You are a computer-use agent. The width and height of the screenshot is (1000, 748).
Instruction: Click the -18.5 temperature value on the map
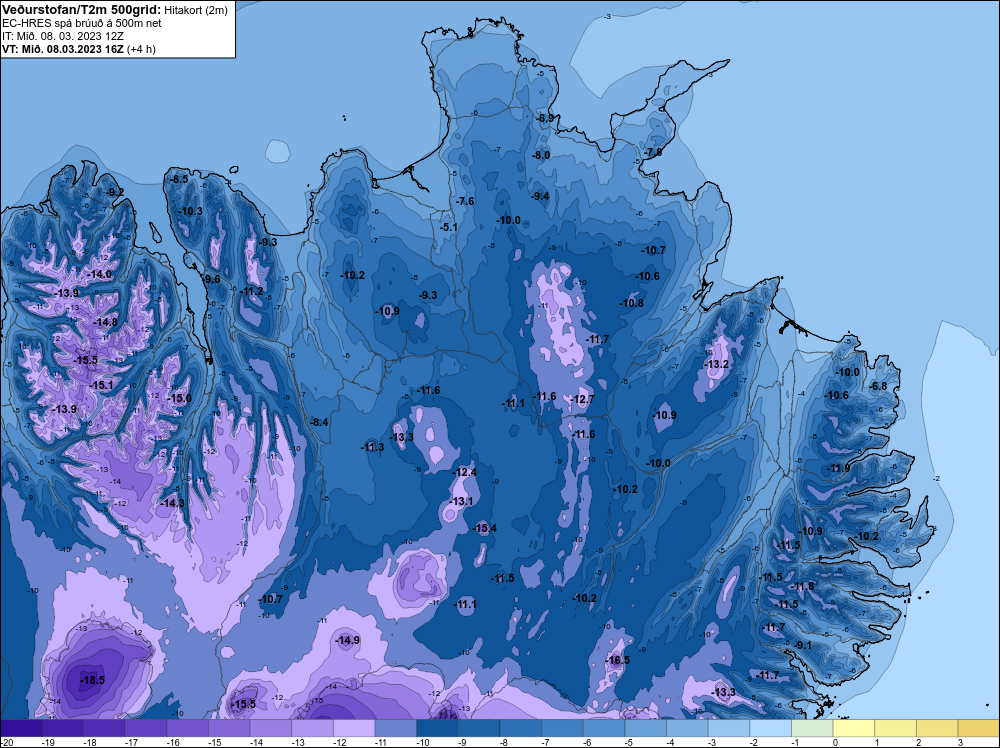(92, 680)
